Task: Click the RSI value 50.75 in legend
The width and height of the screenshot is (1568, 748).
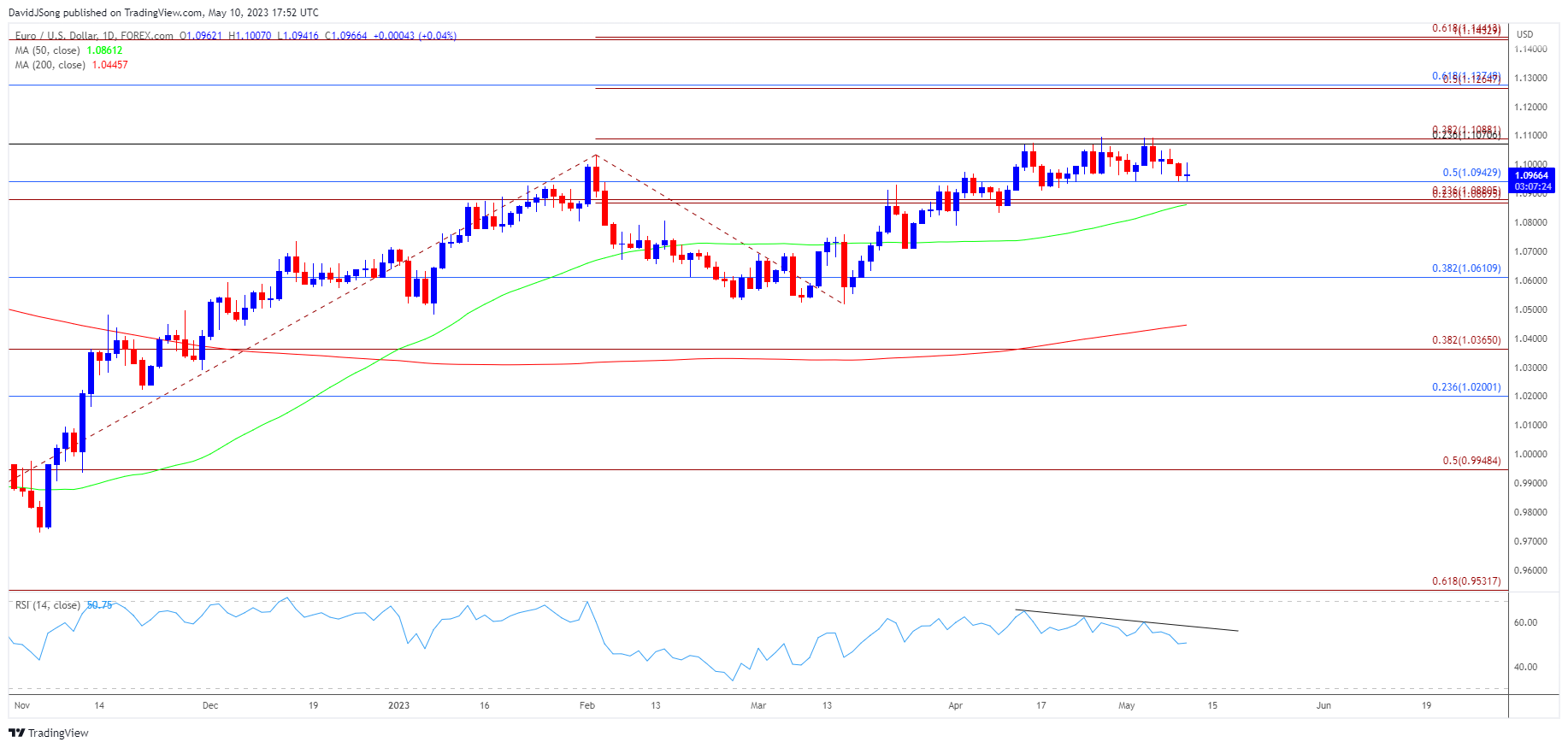Action: point(99,605)
